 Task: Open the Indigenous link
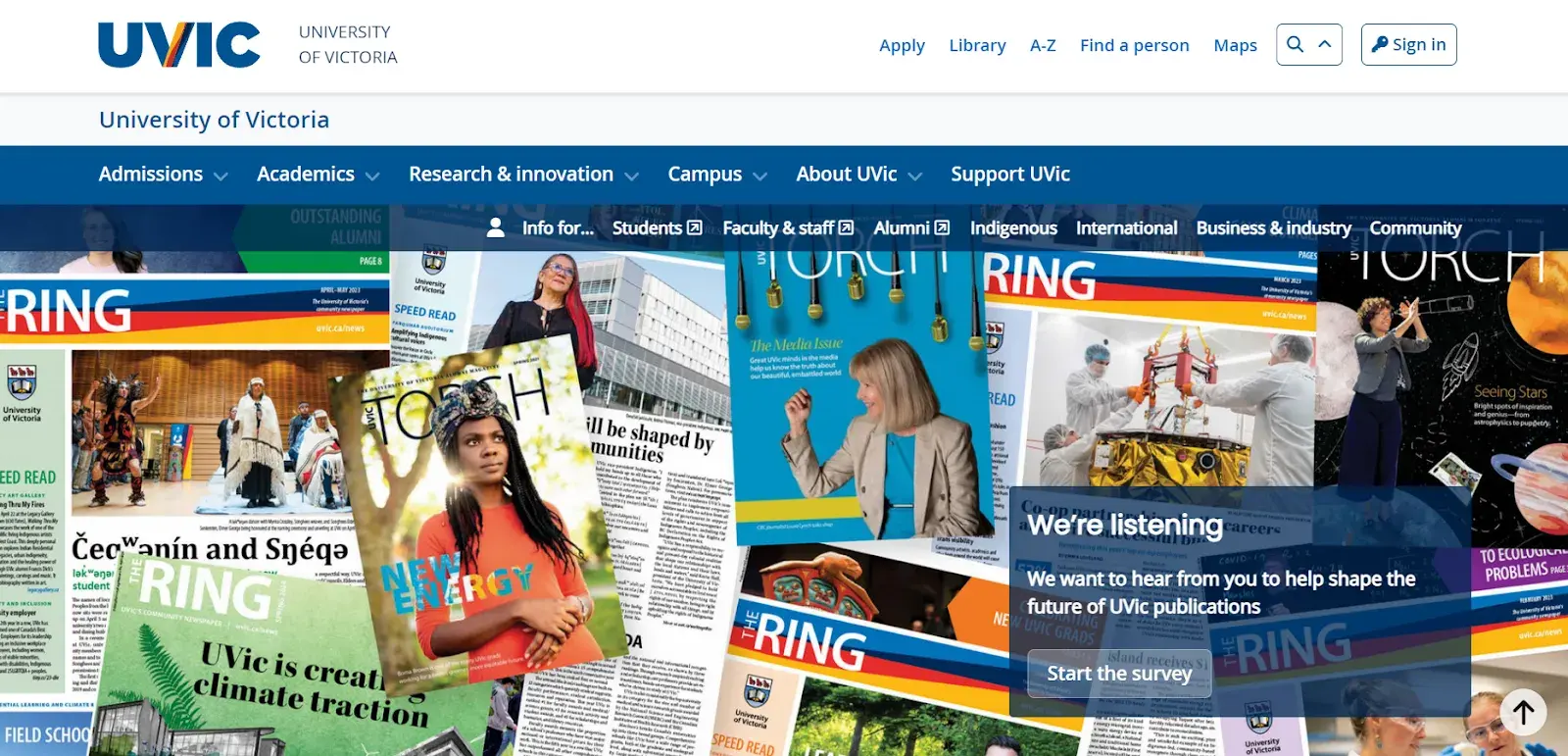pyautogui.click(x=1013, y=227)
